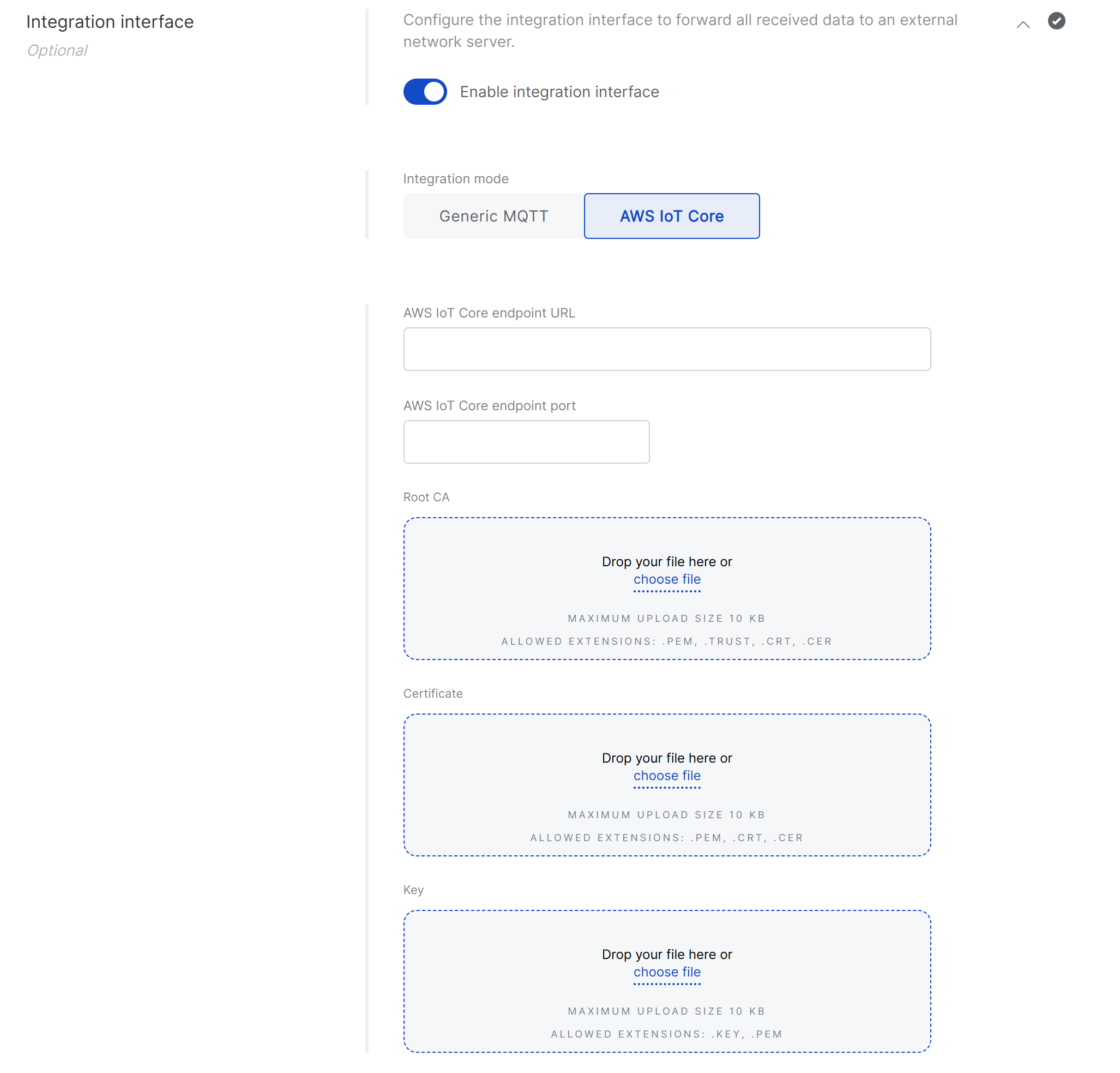Viewport: 1120px width, 1073px height.
Task: Select Generic MQTT integration mode
Action: tap(493, 216)
